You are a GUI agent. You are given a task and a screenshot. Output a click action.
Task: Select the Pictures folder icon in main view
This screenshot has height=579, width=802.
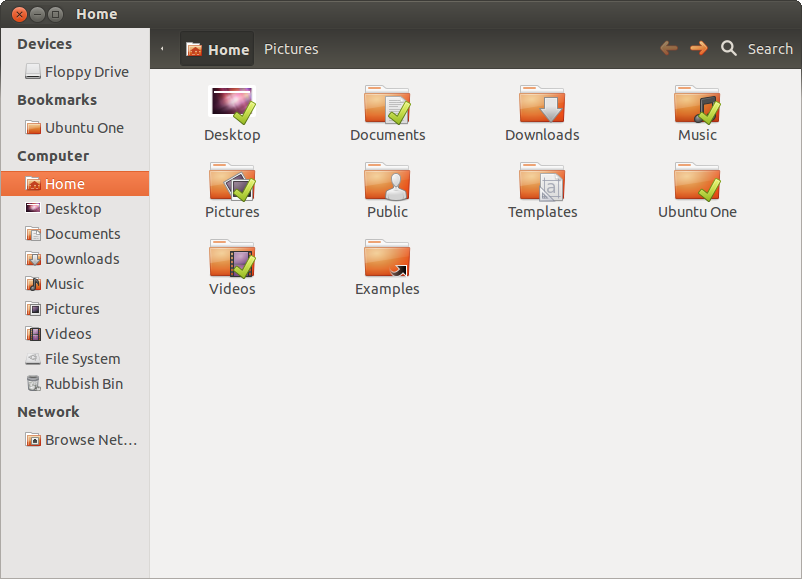pyautogui.click(x=232, y=182)
